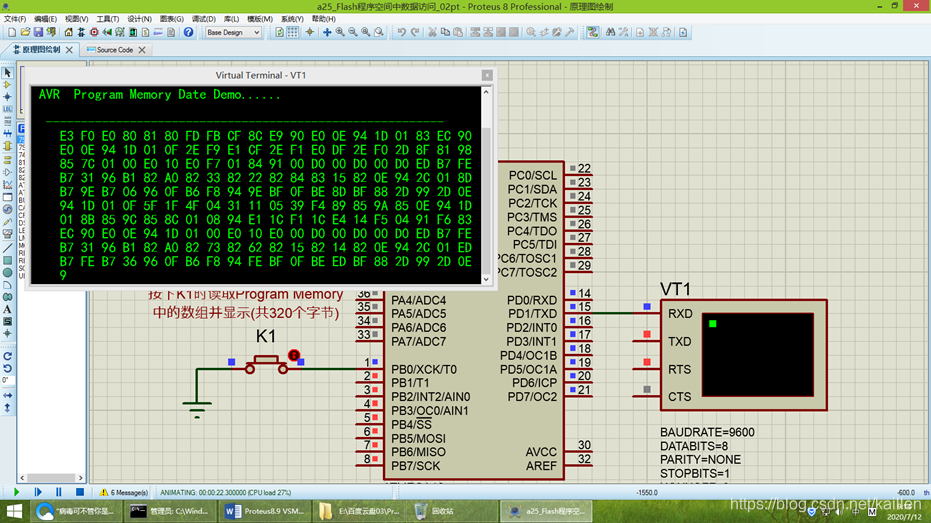Zoom to fit the whole sheet

366,32
